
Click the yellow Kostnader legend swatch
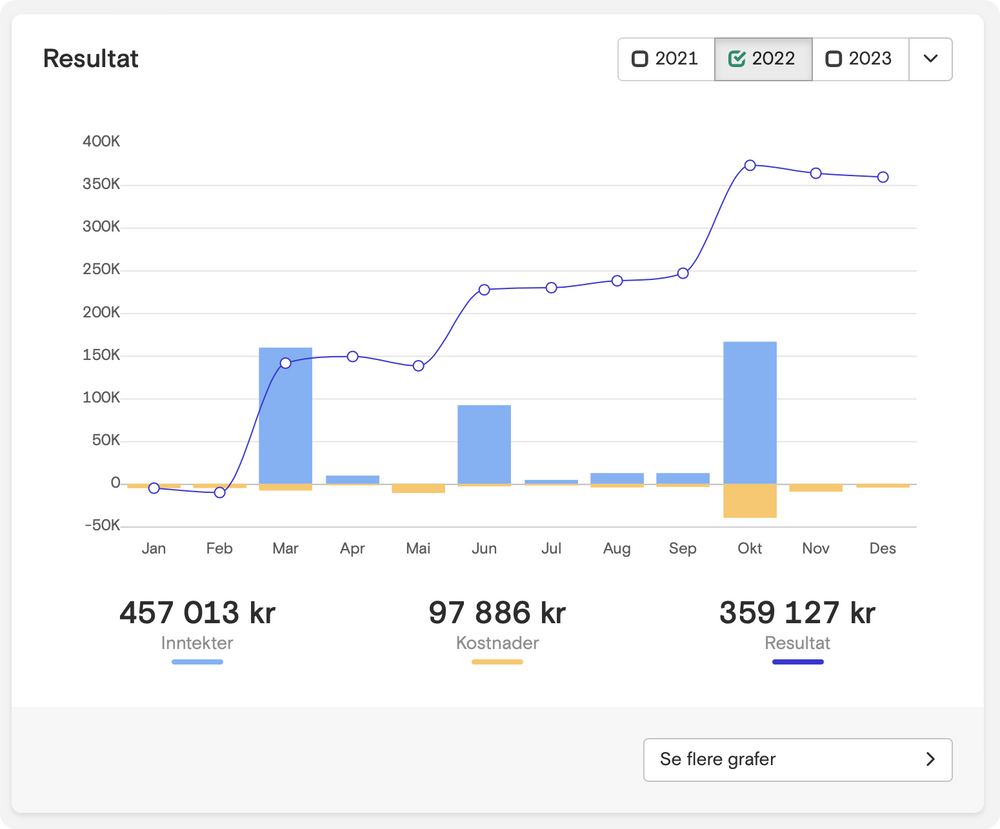click(497, 662)
